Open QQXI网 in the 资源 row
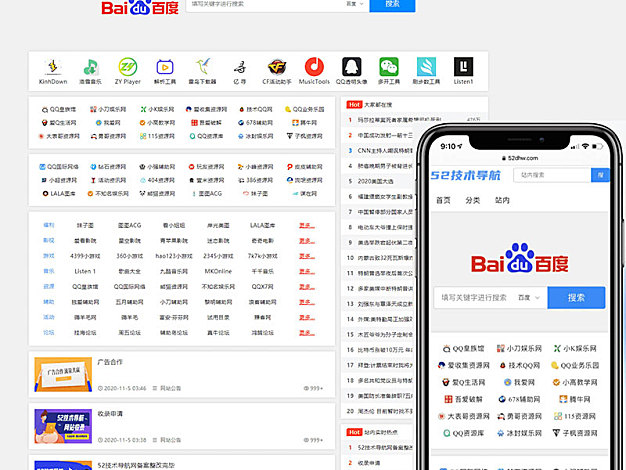Viewport: 626px width, 470px height. [263, 287]
